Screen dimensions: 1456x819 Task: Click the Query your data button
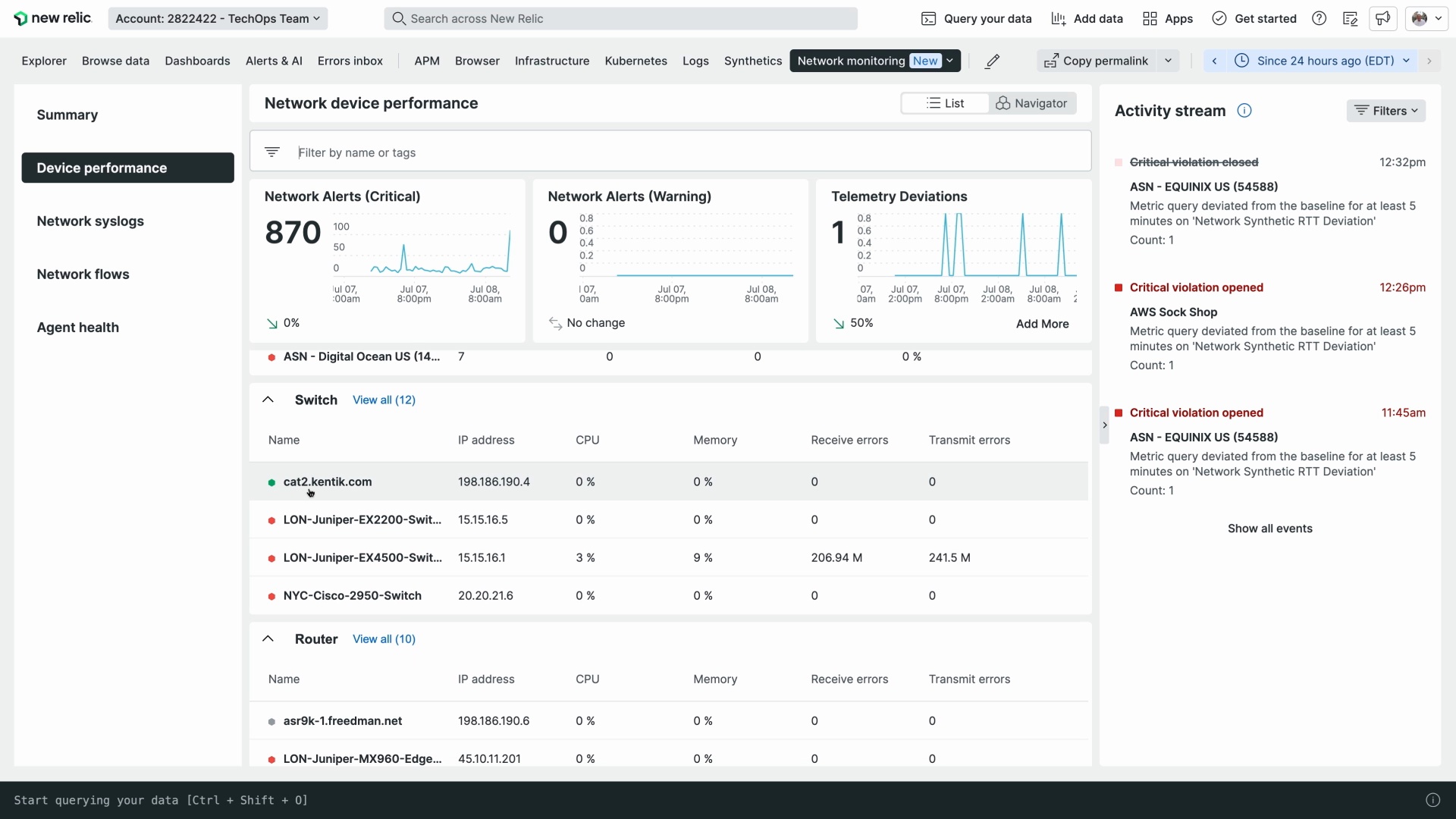pos(976,18)
